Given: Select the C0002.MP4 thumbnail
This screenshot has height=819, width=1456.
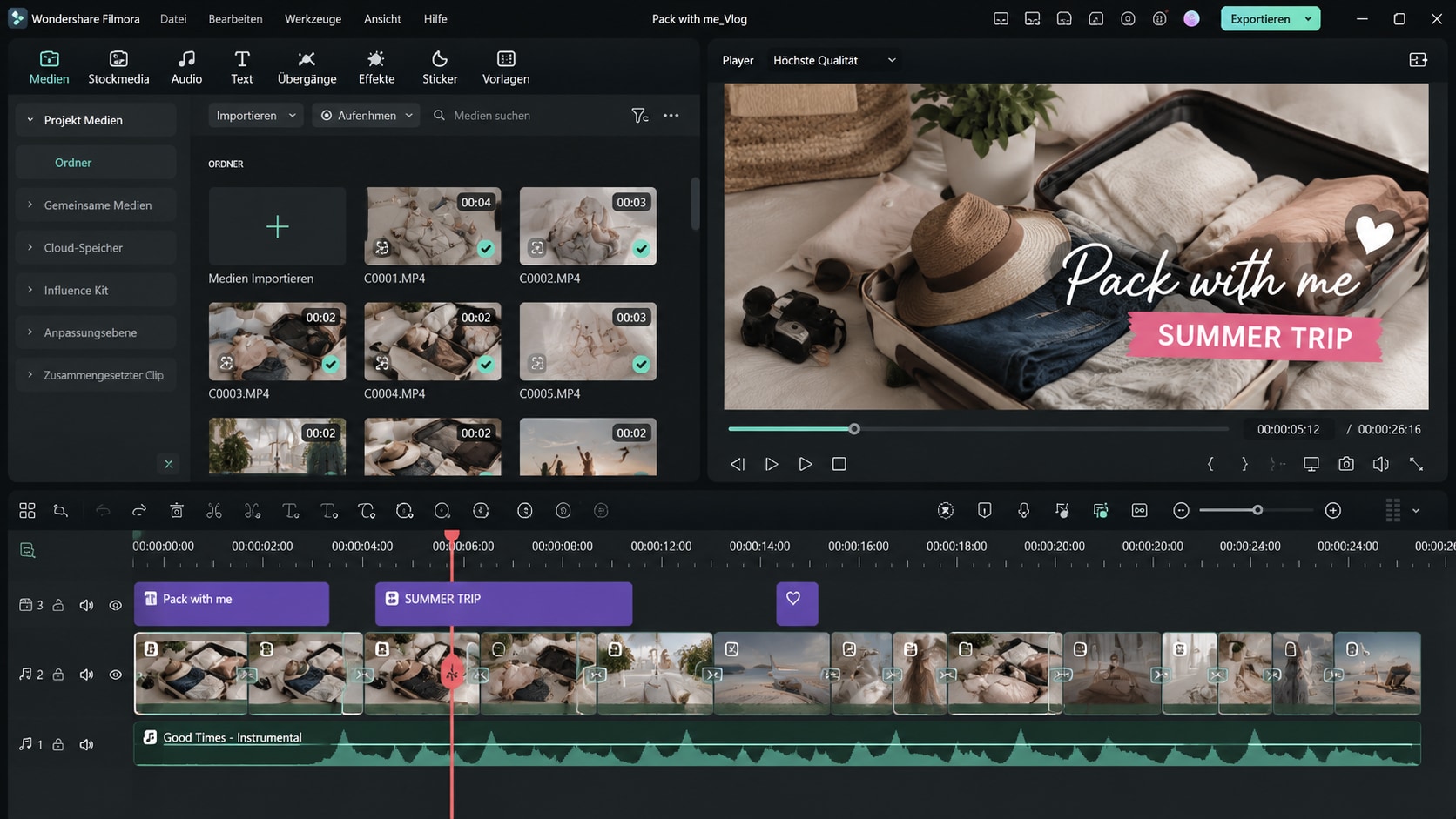Looking at the screenshot, I should 588,226.
